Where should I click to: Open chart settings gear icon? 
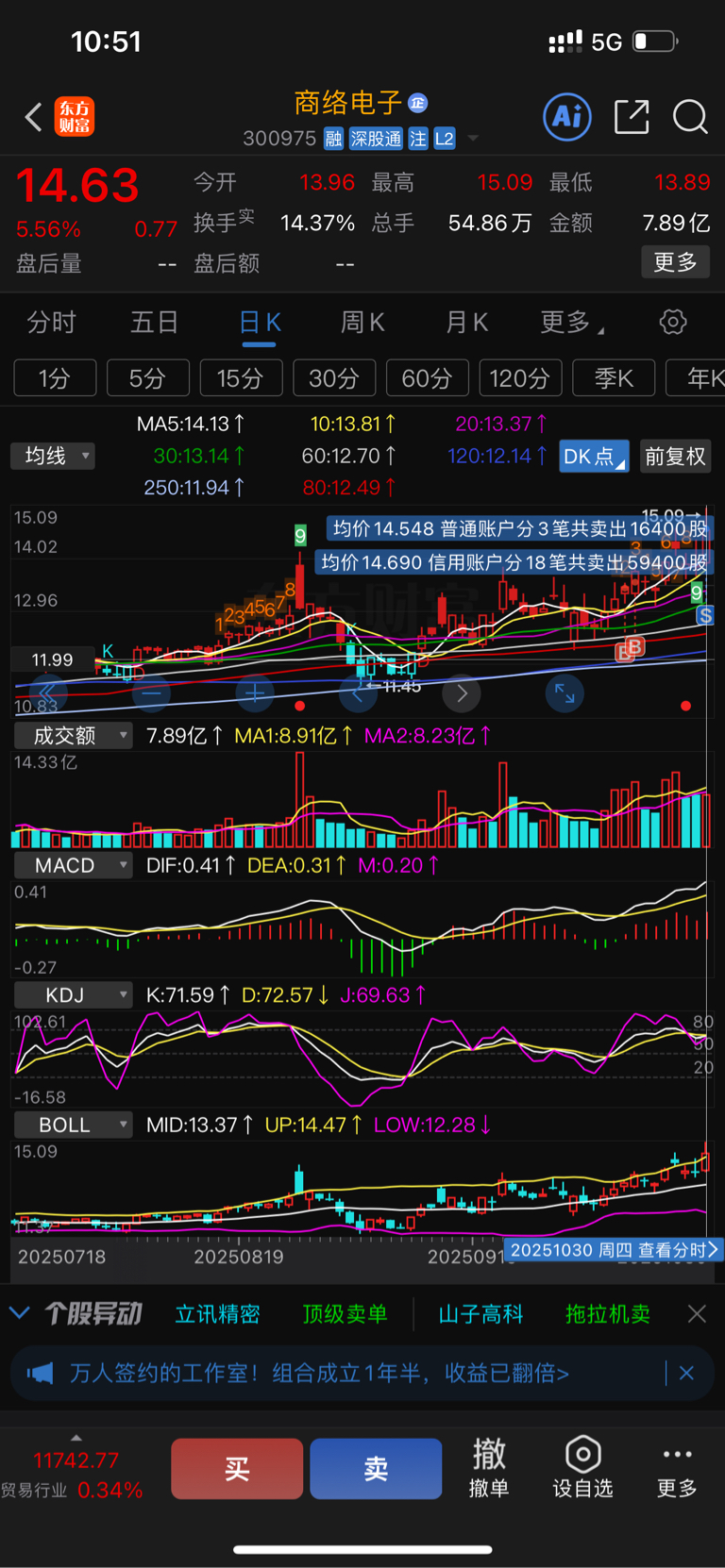(x=673, y=322)
